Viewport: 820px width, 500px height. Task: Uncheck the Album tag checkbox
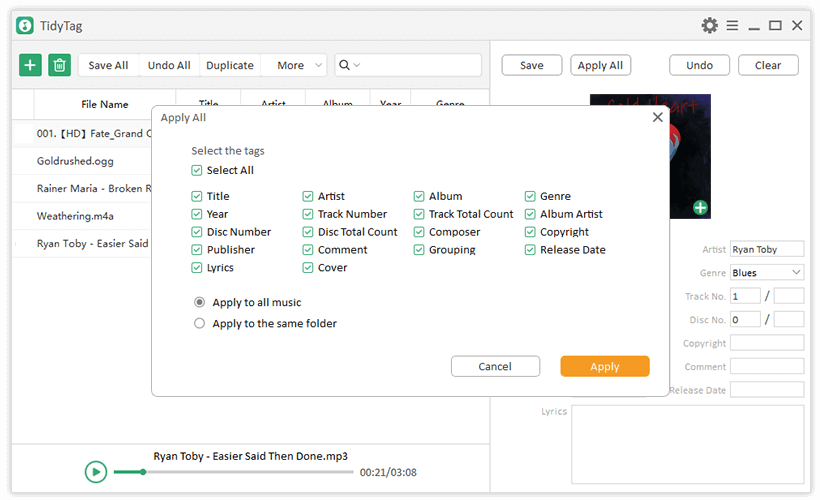click(x=419, y=196)
